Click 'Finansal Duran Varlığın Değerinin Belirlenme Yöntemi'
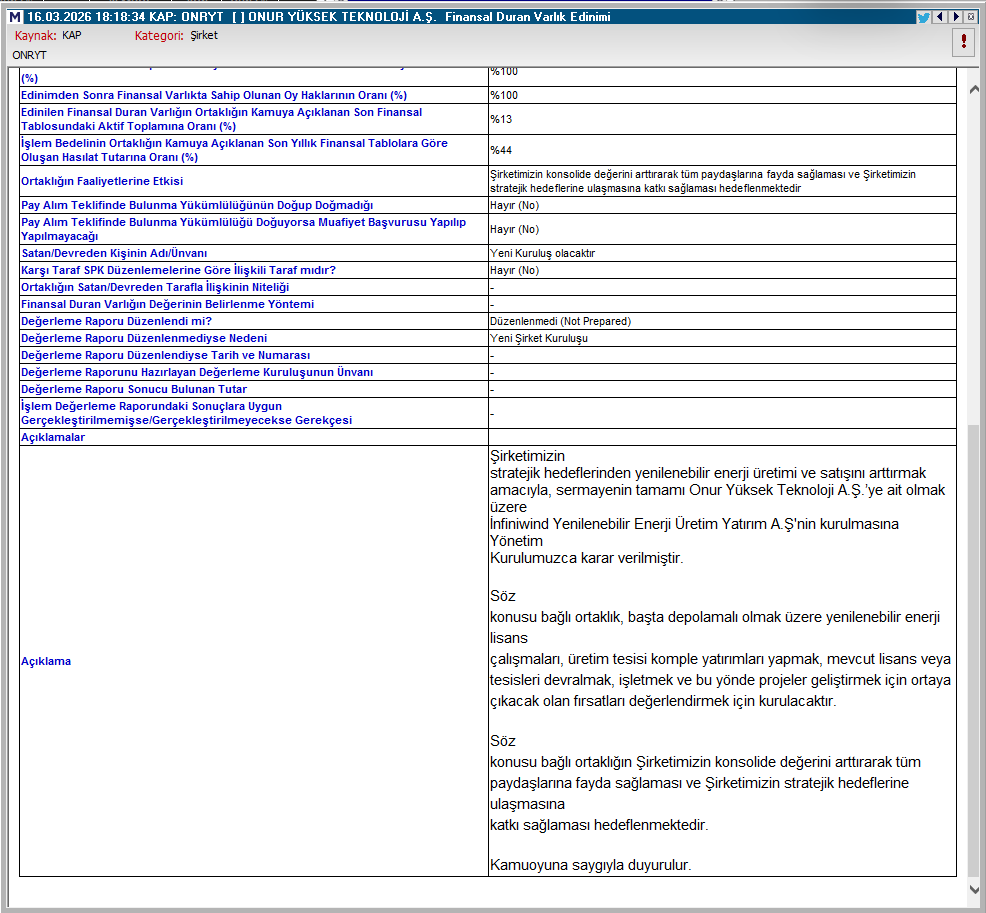The height and width of the screenshot is (913, 986). [167, 304]
